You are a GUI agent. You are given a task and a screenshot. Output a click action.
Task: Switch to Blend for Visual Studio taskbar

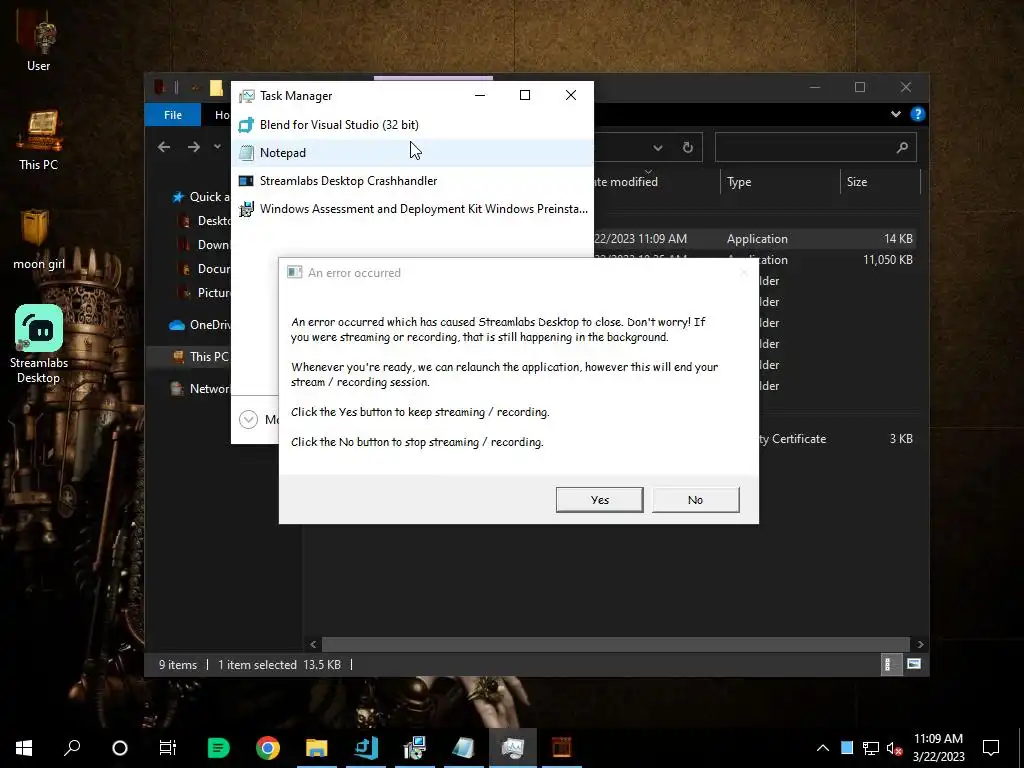click(366, 748)
